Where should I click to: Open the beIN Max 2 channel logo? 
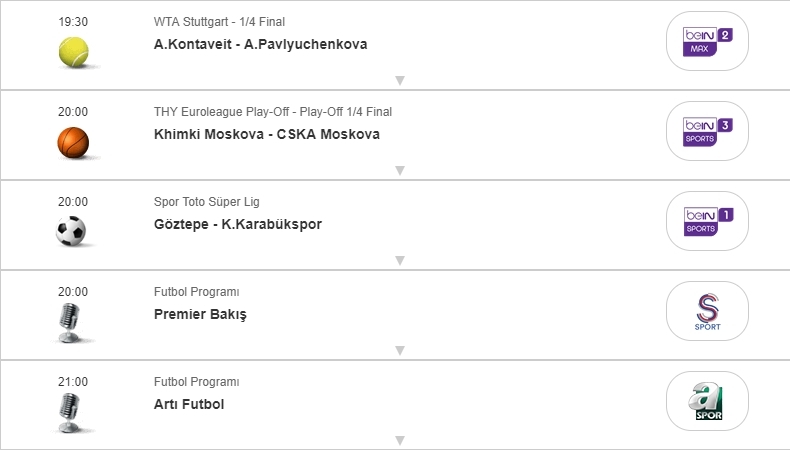(707, 41)
